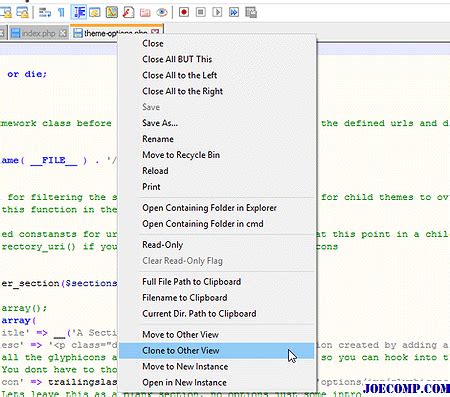Close the index.php tab
Viewport: 450px width, 397px height.
[63, 33]
